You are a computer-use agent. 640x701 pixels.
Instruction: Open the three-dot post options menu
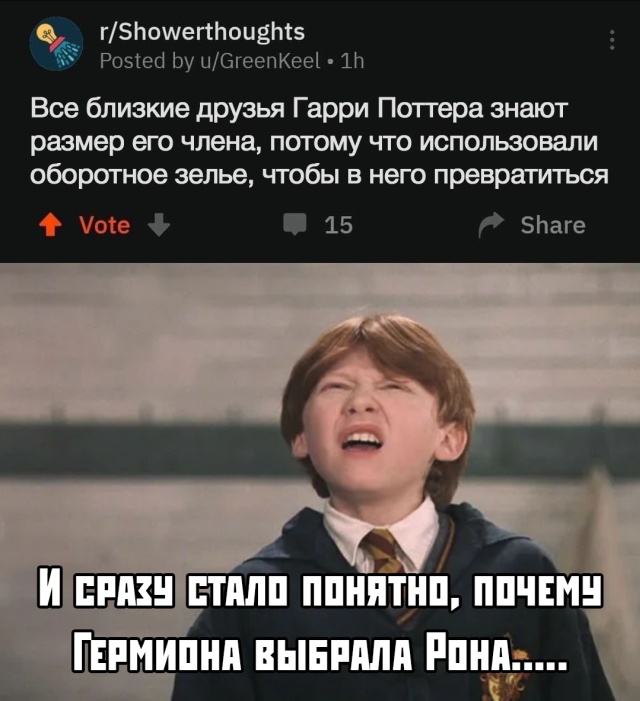click(612, 40)
